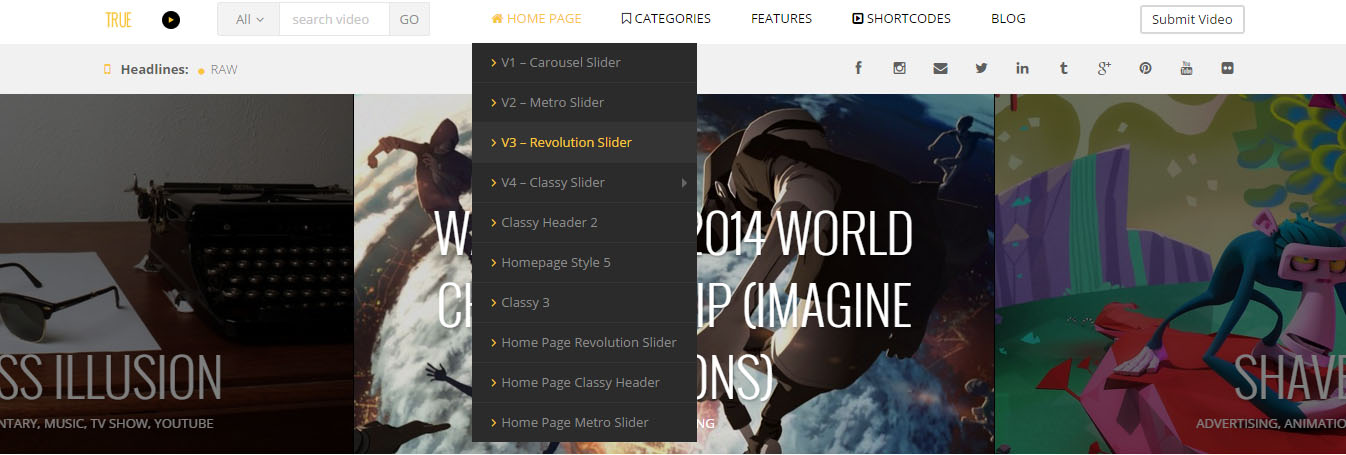Open the Instagram social link
Image resolution: width=1346 pixels, height=455 pixels.
click(899, 68)
